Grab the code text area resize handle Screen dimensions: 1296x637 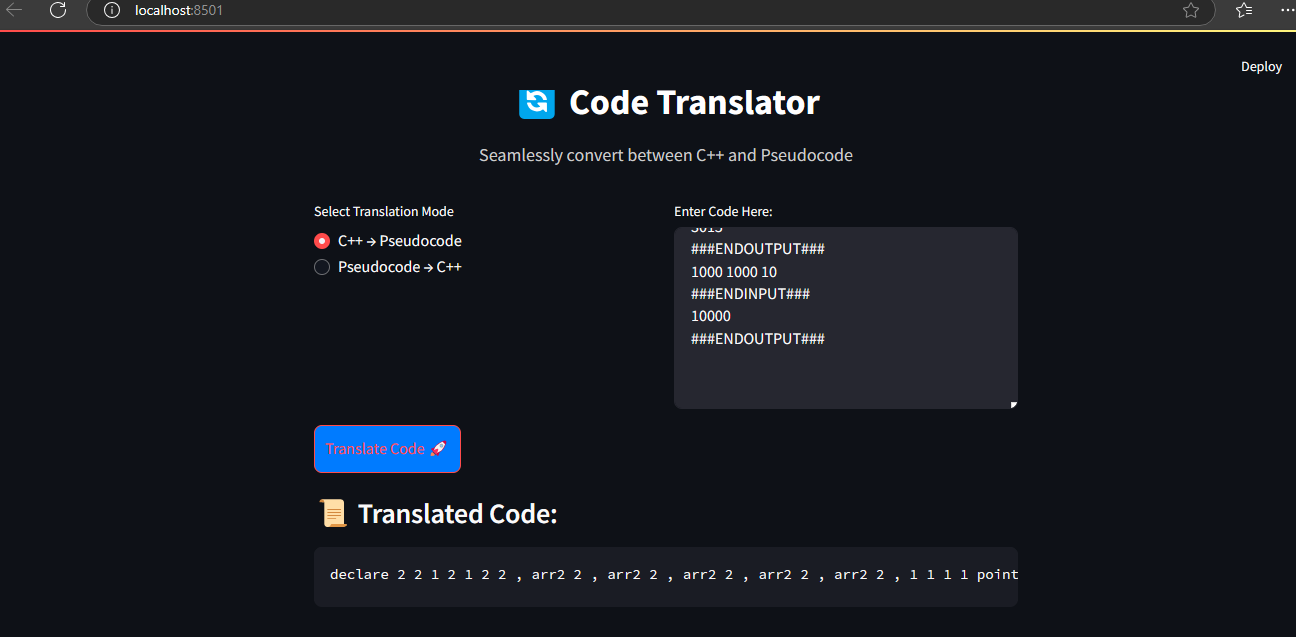pos(1013,404)
